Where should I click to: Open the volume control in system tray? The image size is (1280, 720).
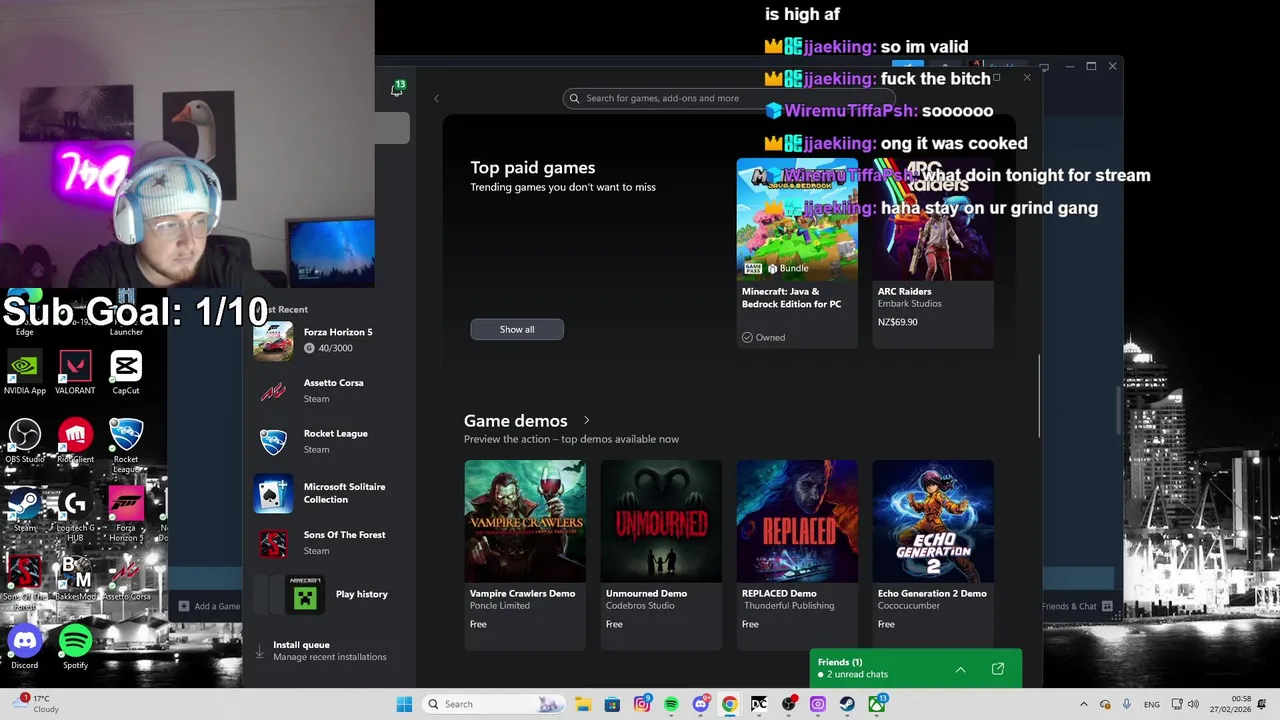(1195, 704)
